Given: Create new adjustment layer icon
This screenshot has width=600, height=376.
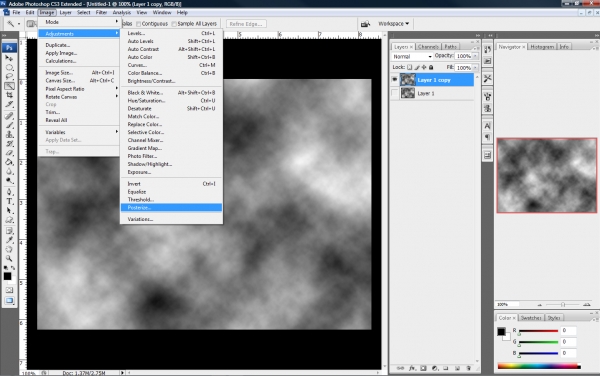Looking at the screenshot, I should (x=435, y=368).
